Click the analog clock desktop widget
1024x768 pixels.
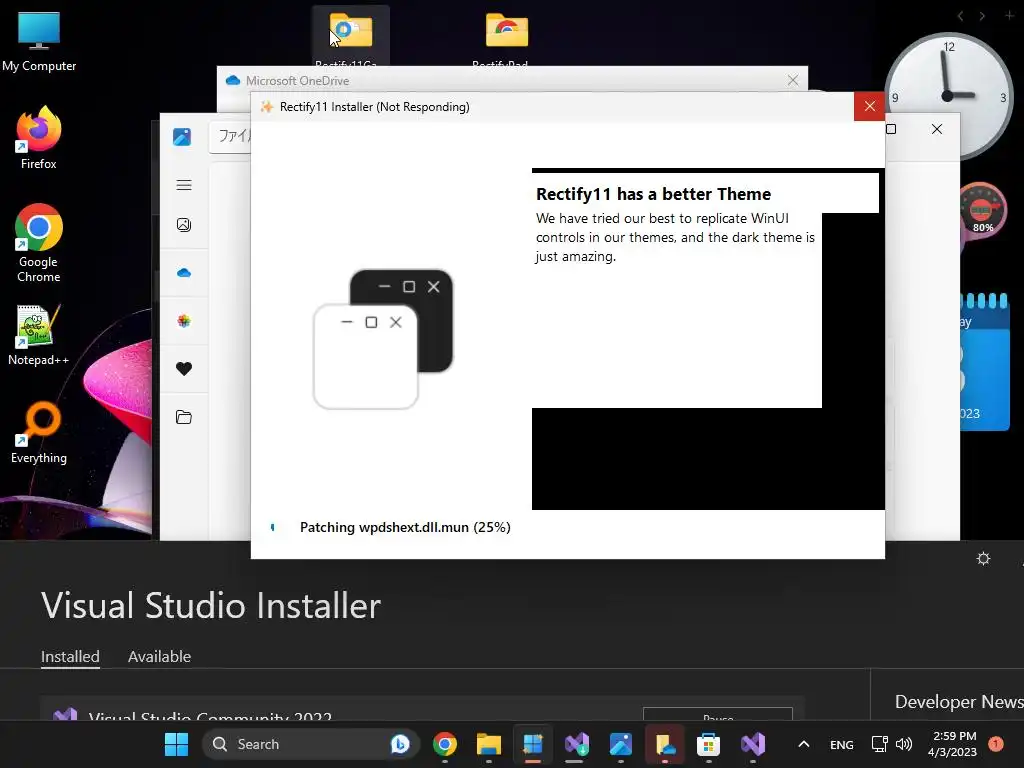click(949, 96)
